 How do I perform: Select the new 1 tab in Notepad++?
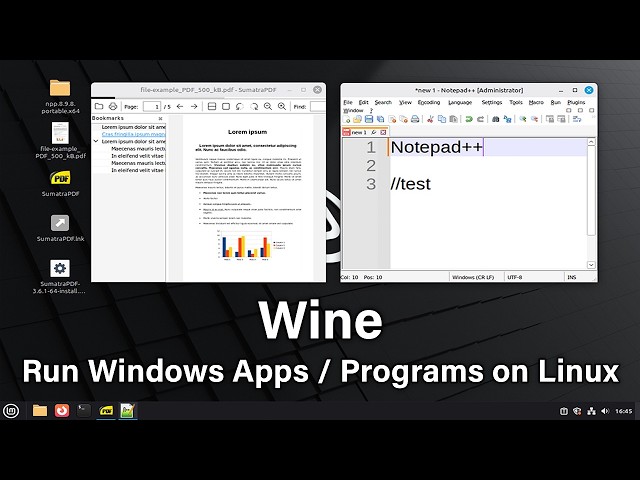(x=365, y=132)
